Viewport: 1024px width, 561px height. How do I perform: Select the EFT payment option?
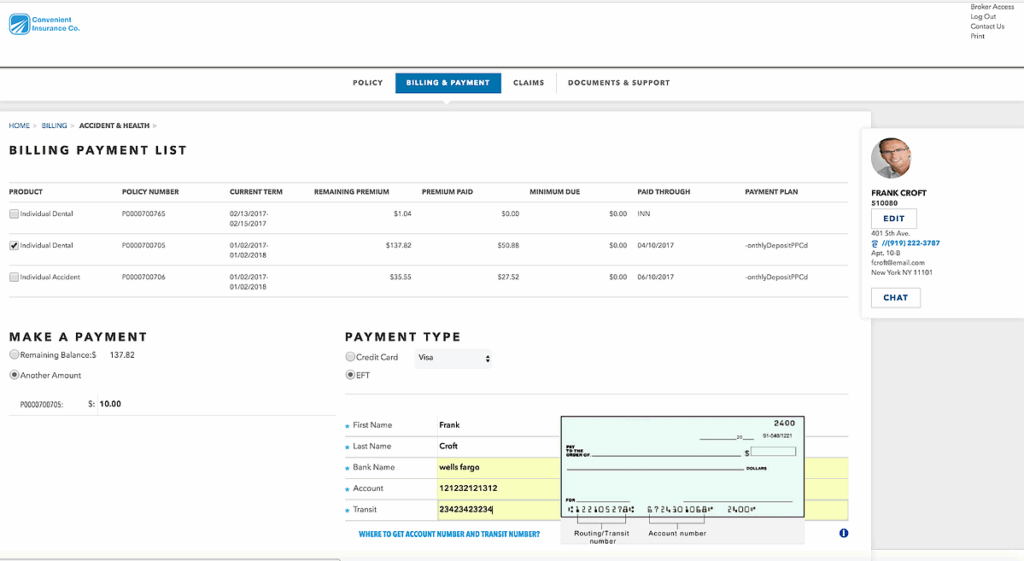coord(350,375)
